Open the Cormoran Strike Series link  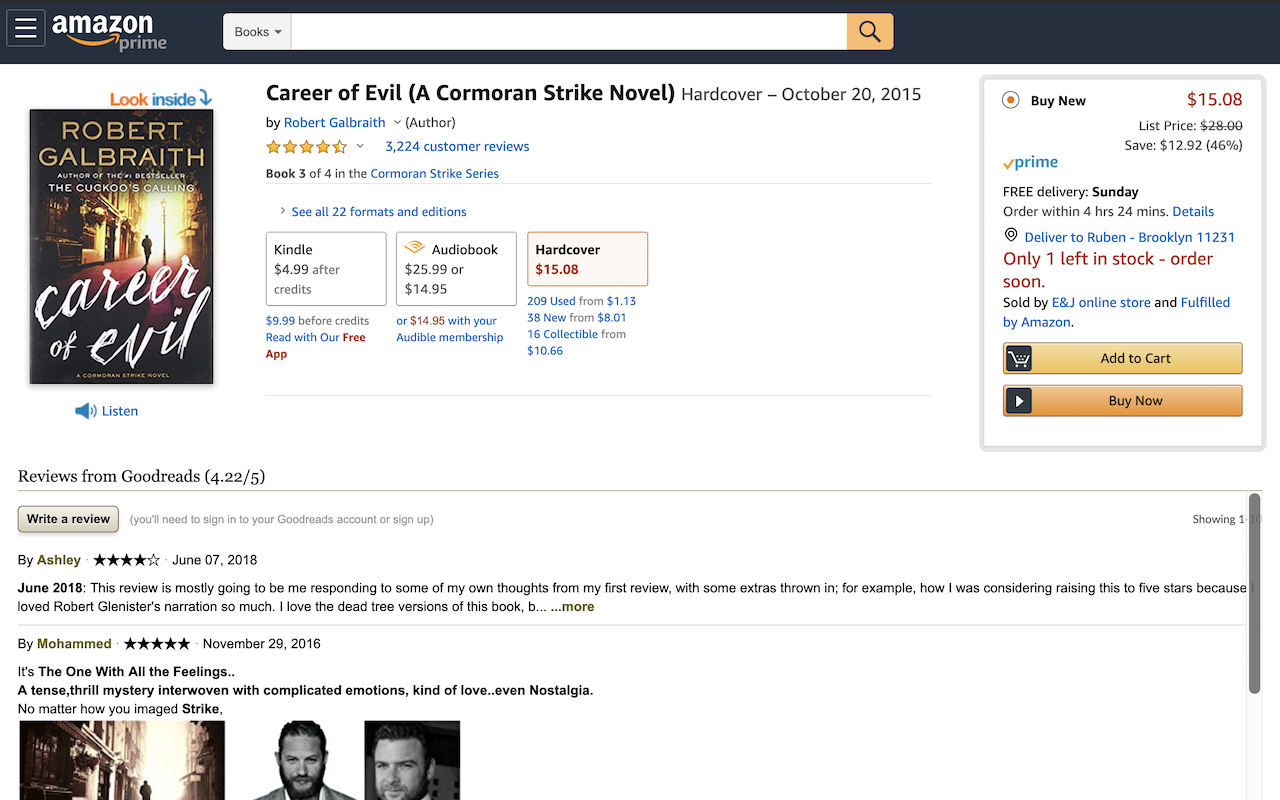[x=434, y=173]
